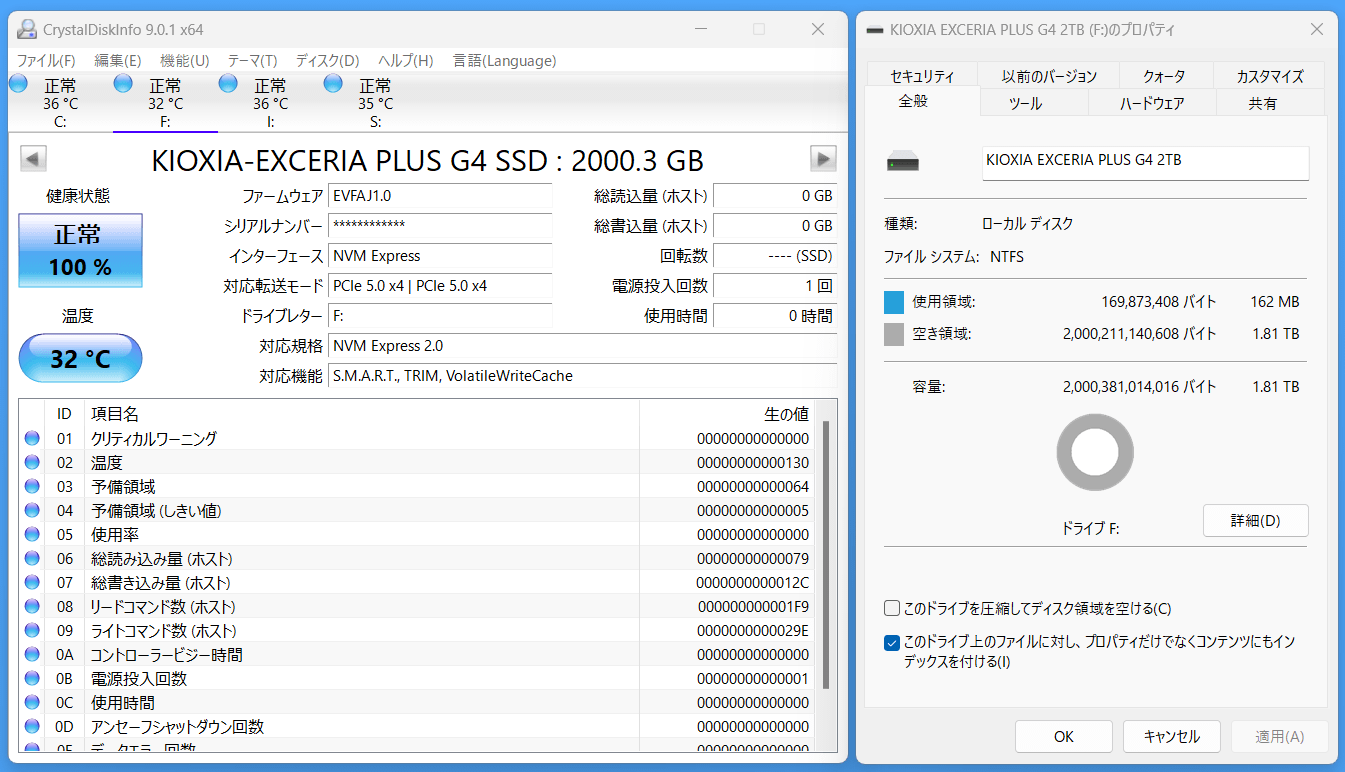The width and height of the screenshot is (1345, 772).
Task: Click the next disk right arrow button
Action: coord(823,159)
